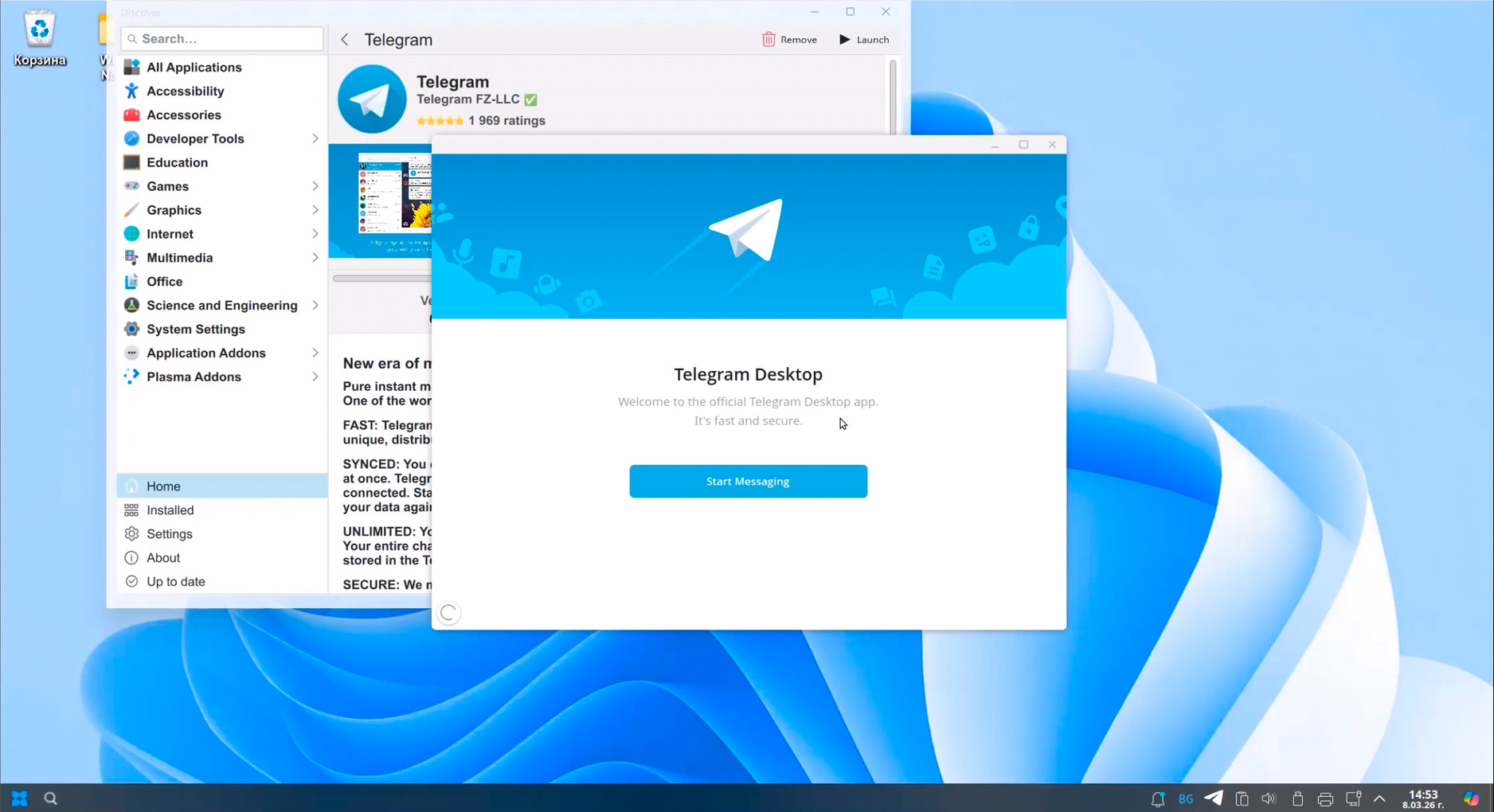The image size is (1494, 812).
Task: Expand the Internet category
Action: click(x=315, y=234)
